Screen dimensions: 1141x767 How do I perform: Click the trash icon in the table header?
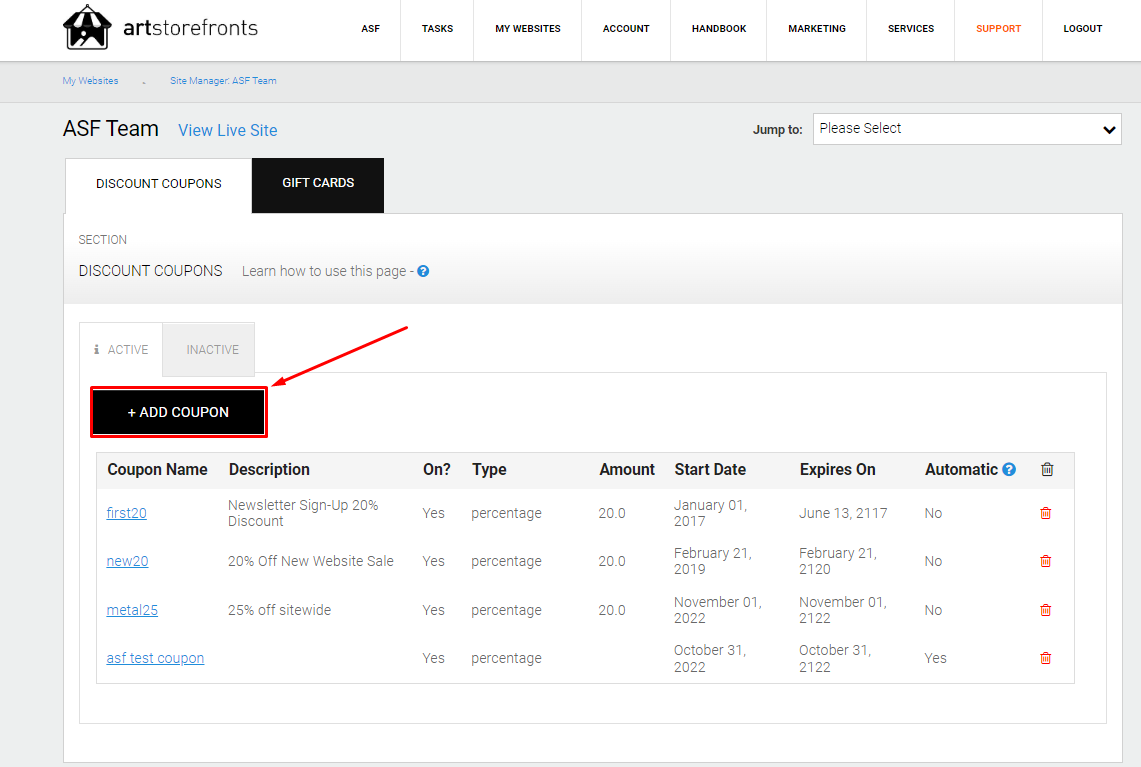click(x=1047, y=469)
